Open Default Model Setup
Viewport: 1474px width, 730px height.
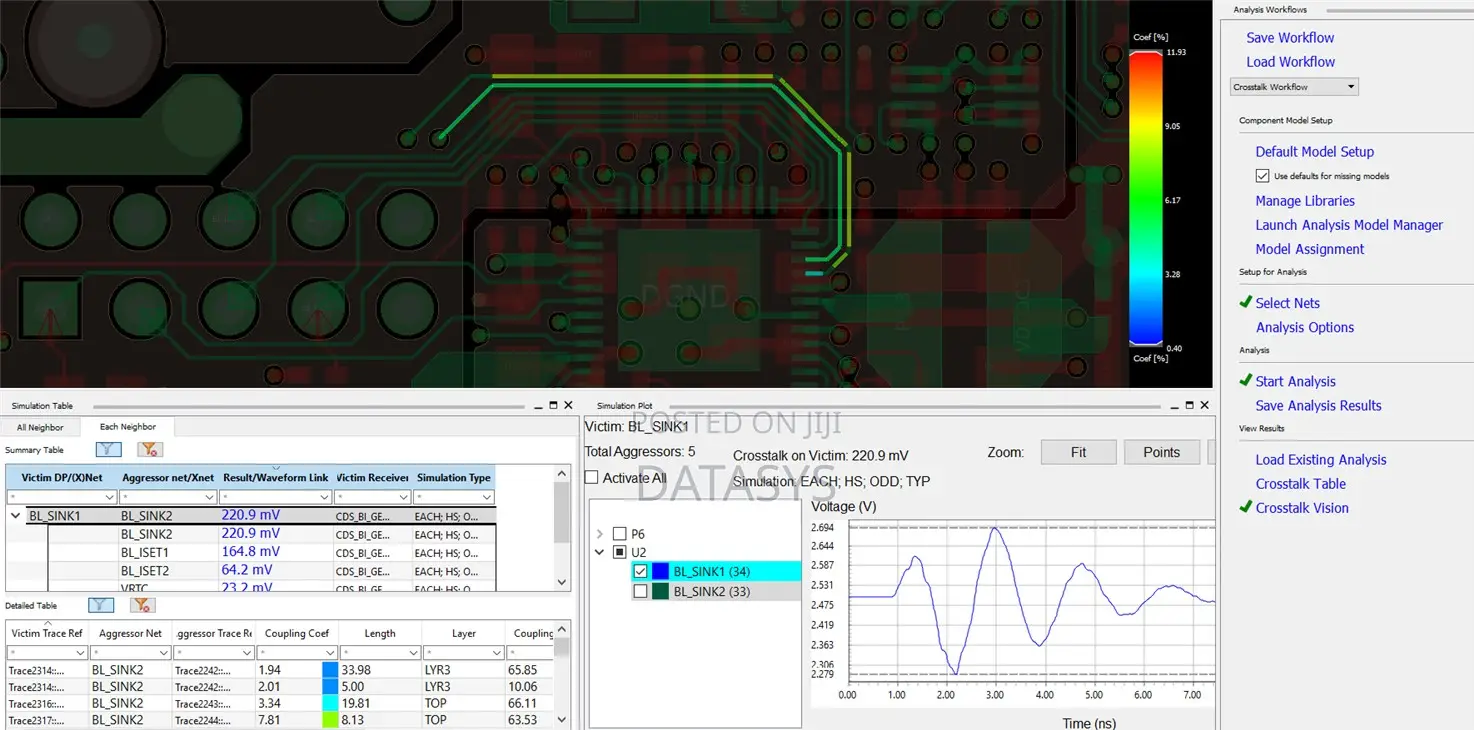pos(1315,152)
